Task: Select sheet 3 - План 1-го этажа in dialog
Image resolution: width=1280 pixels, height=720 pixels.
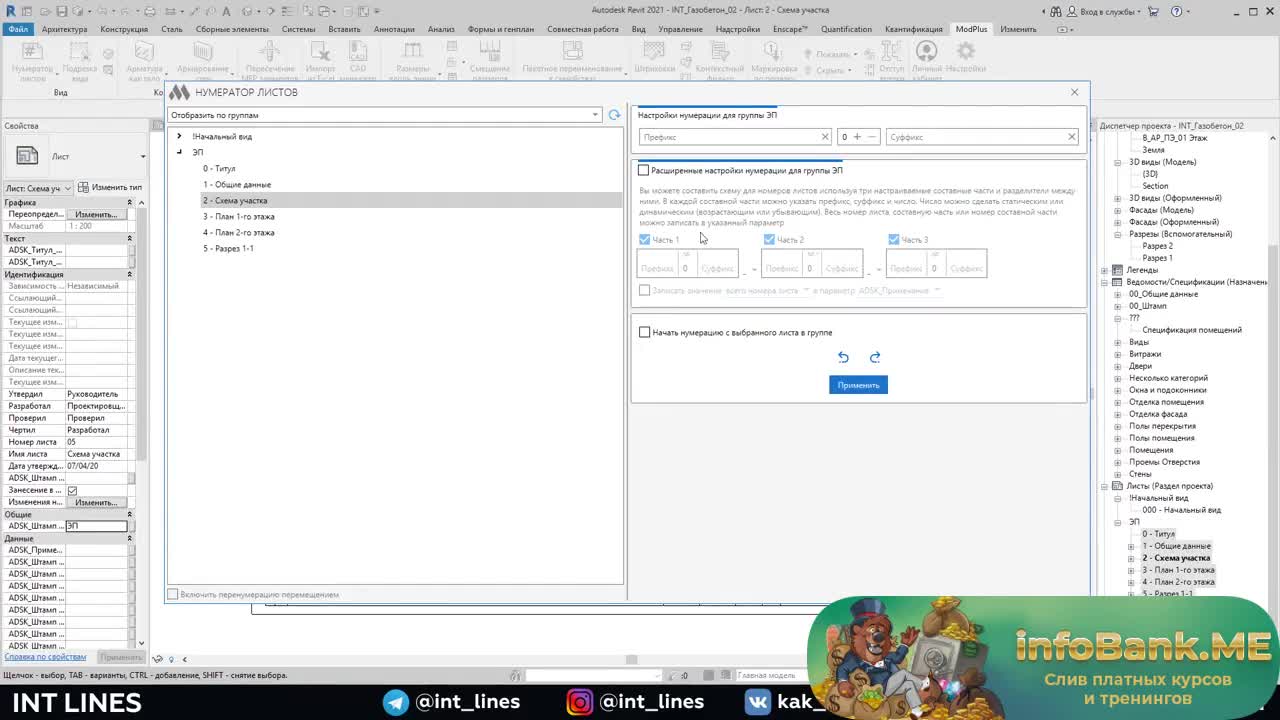Action: coord(239,216)
